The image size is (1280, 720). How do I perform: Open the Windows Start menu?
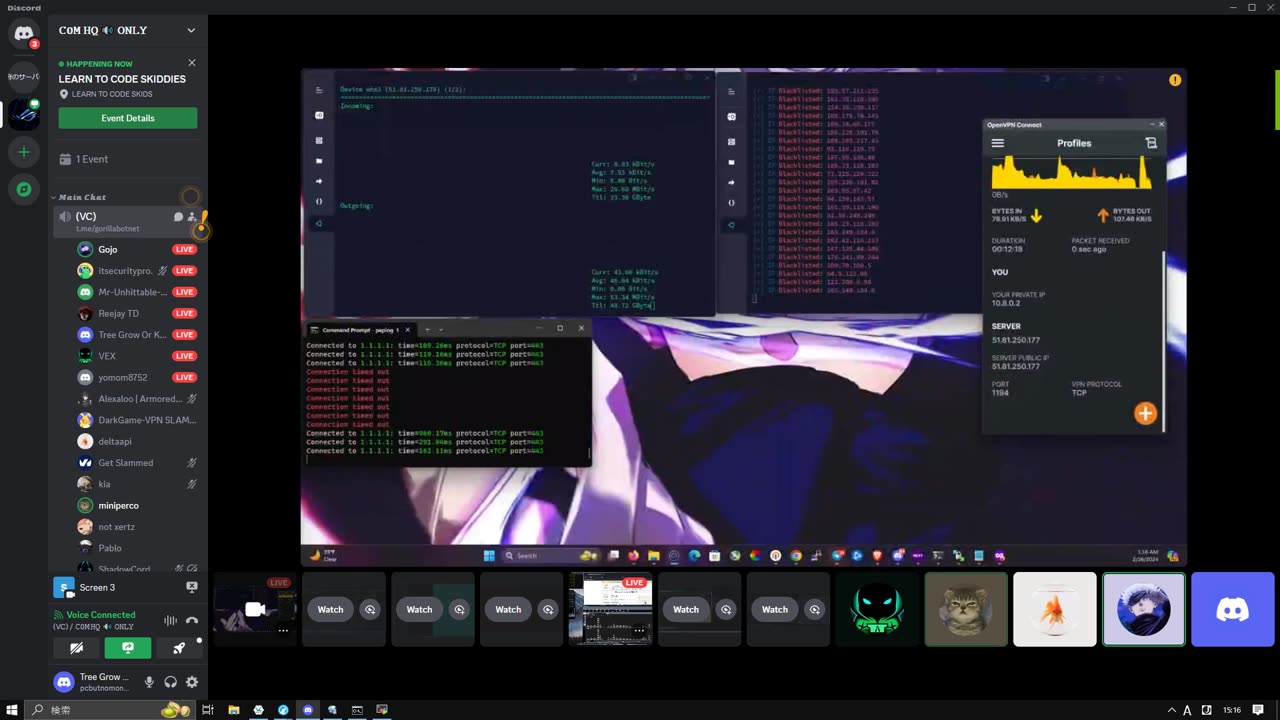pyautogui.click(x=12, y=710)
